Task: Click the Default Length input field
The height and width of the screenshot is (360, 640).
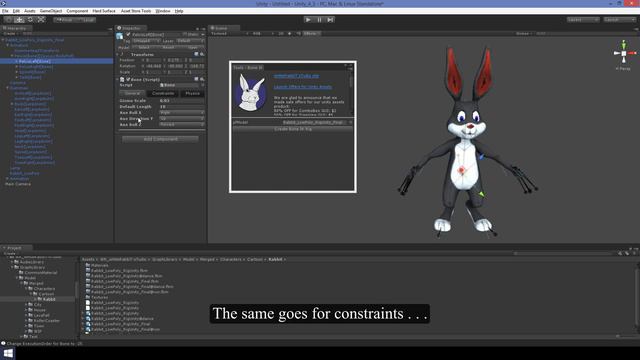Action: [x=182, y=107]
